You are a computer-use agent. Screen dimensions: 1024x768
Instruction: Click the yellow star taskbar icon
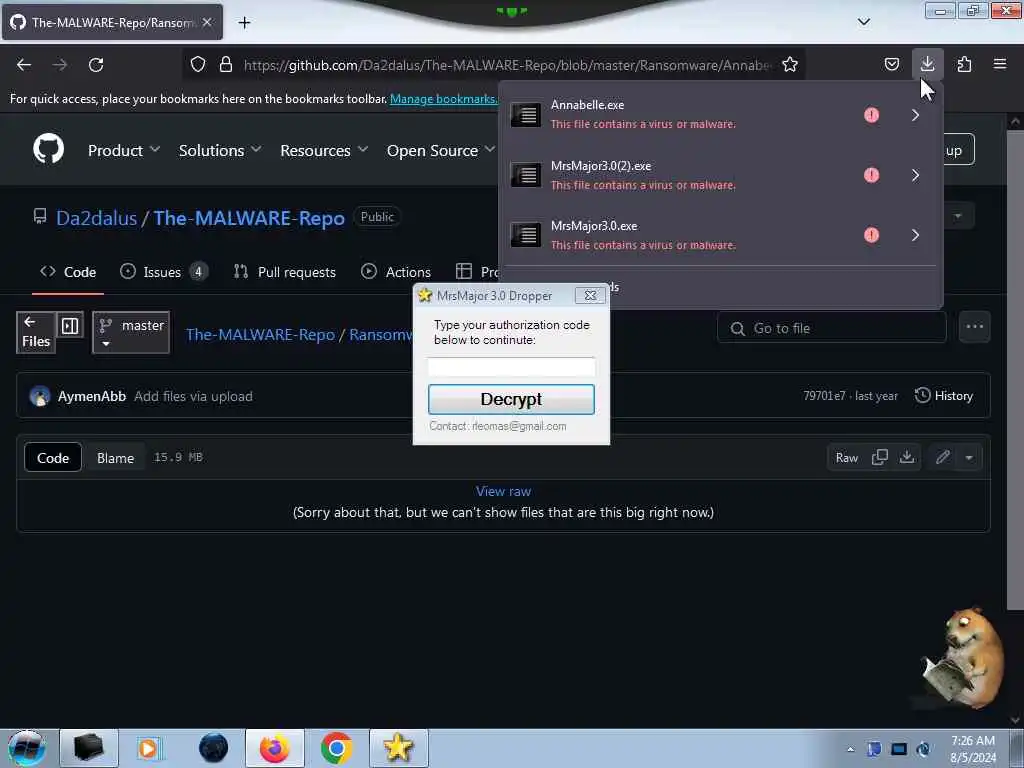[398, 748]
